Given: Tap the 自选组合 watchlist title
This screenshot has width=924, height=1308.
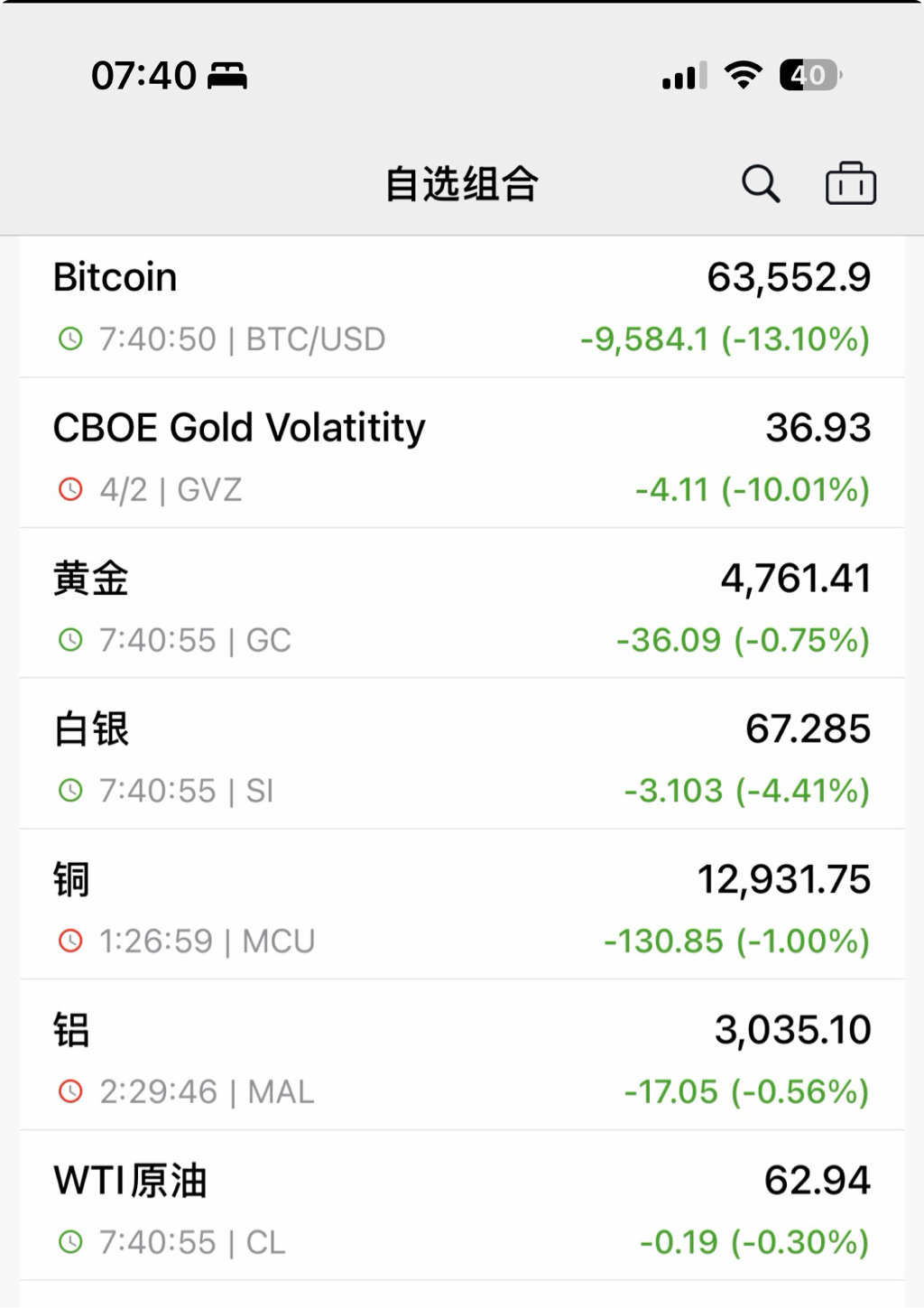Looking at the screenshot, I should [461, 184].
